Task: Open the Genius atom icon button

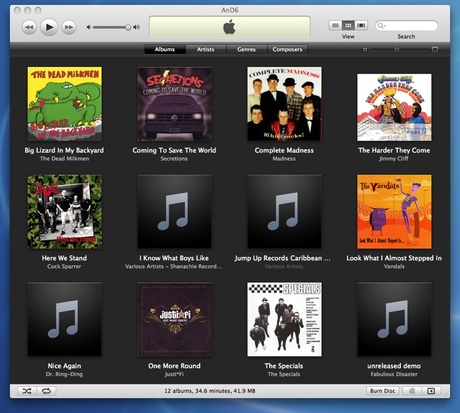Action: (x=412, y=391)
